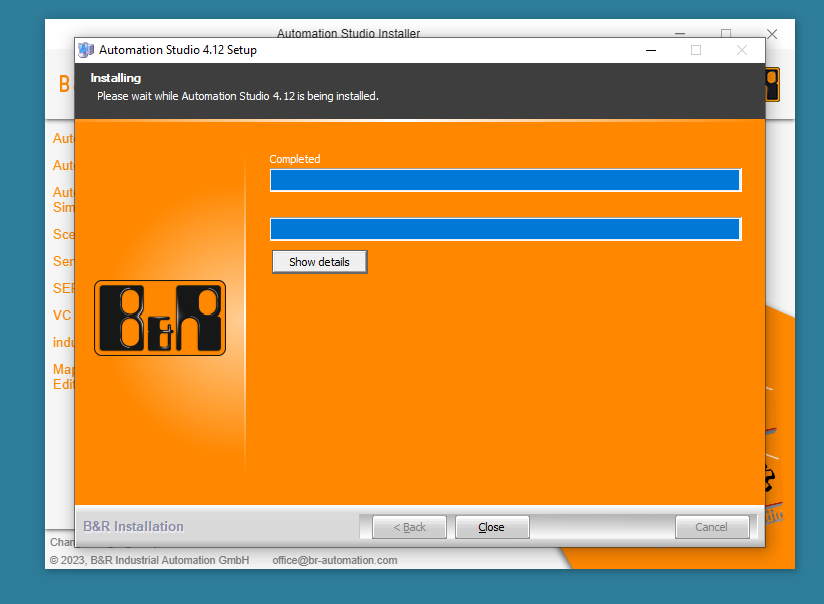This screenshot has width=824, height=604.
Task: Click the 2023 B&R Industrial Automation copyright text
Action: [149, 560]
